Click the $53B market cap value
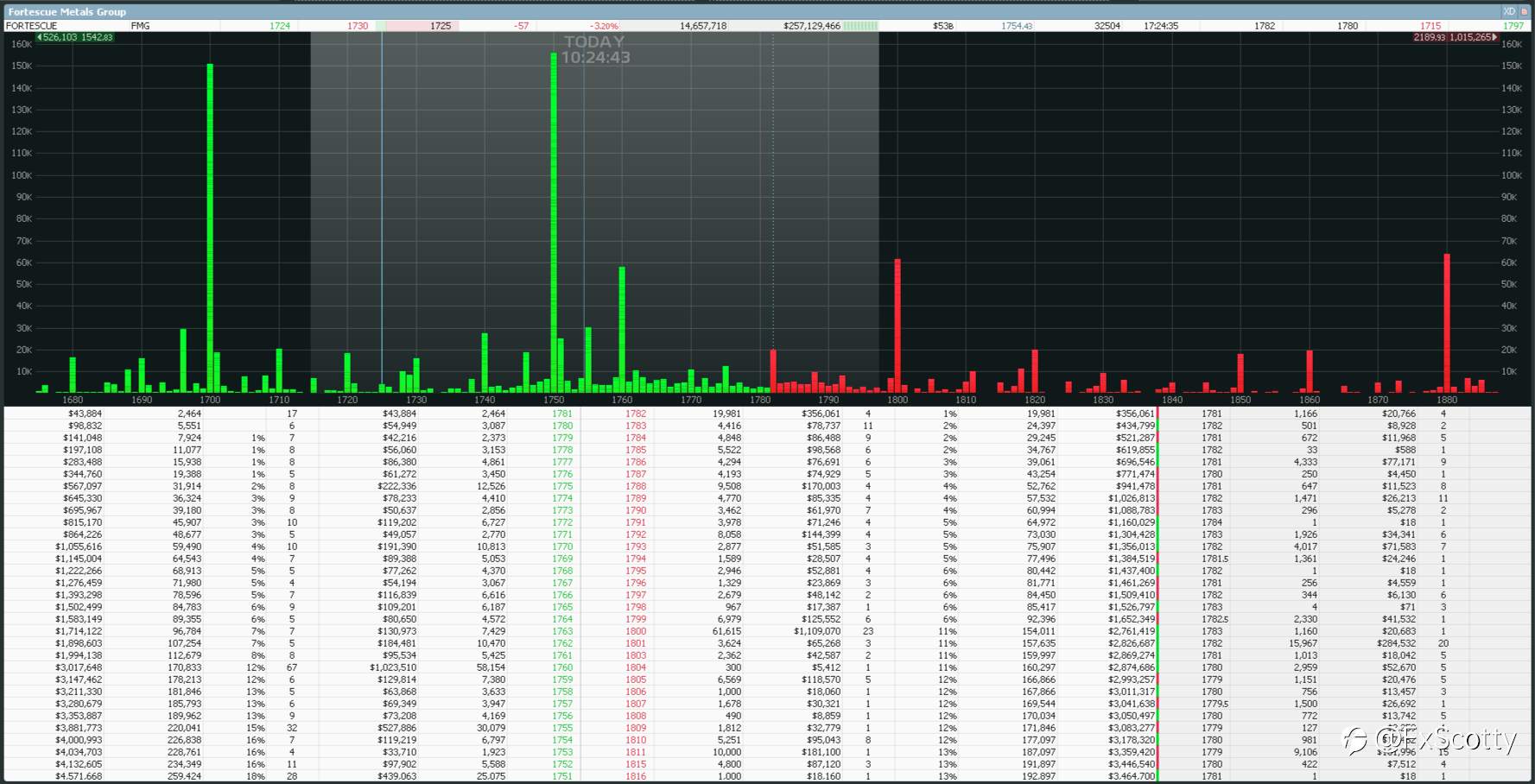This screenshot has width=1535, height=784. point(943,26)
